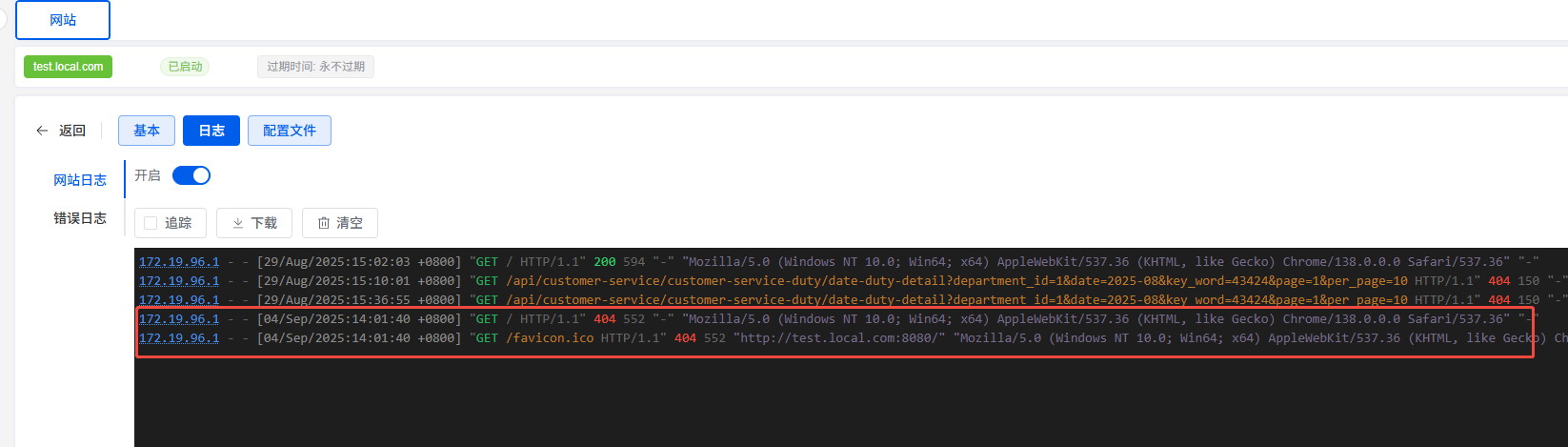Click IP 172.19.96.1 on favicon.ico line
The image size is (1568, 447).
pos(179,338)
